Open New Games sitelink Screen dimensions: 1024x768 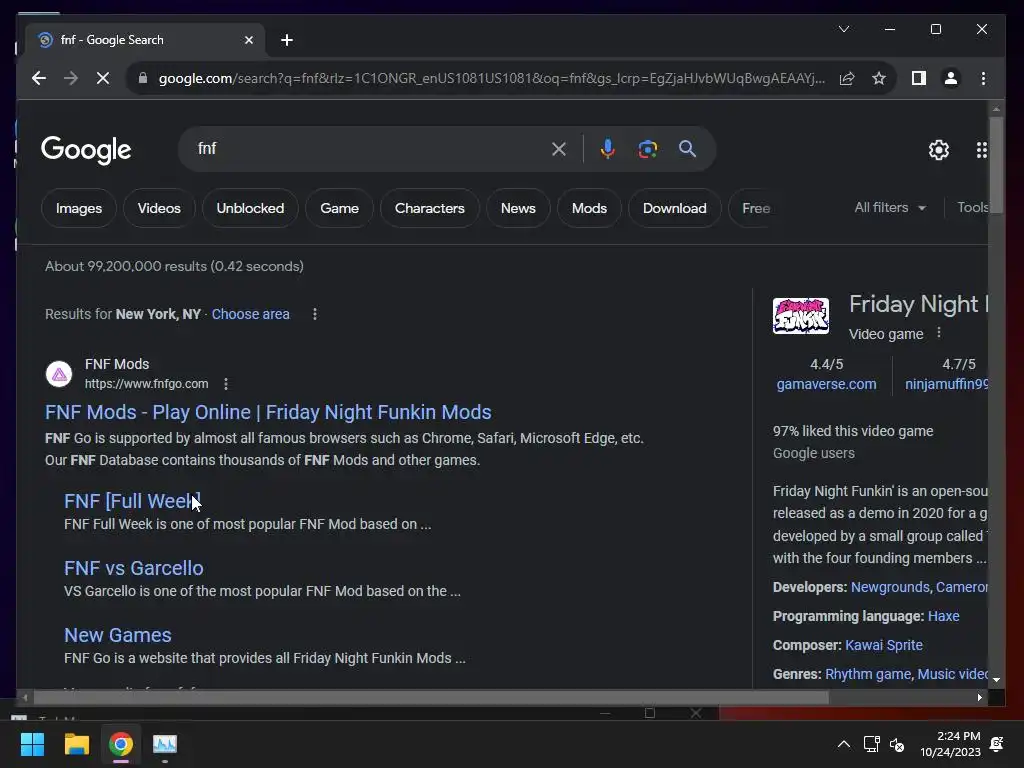[x=118, y=635]
